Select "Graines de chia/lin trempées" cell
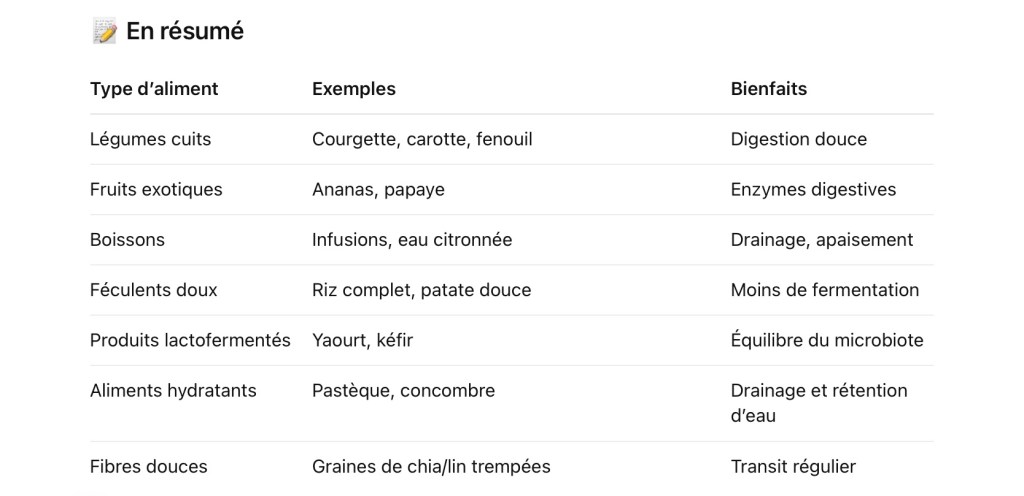This screenshot has width=1024, height=496. (431, 466)
